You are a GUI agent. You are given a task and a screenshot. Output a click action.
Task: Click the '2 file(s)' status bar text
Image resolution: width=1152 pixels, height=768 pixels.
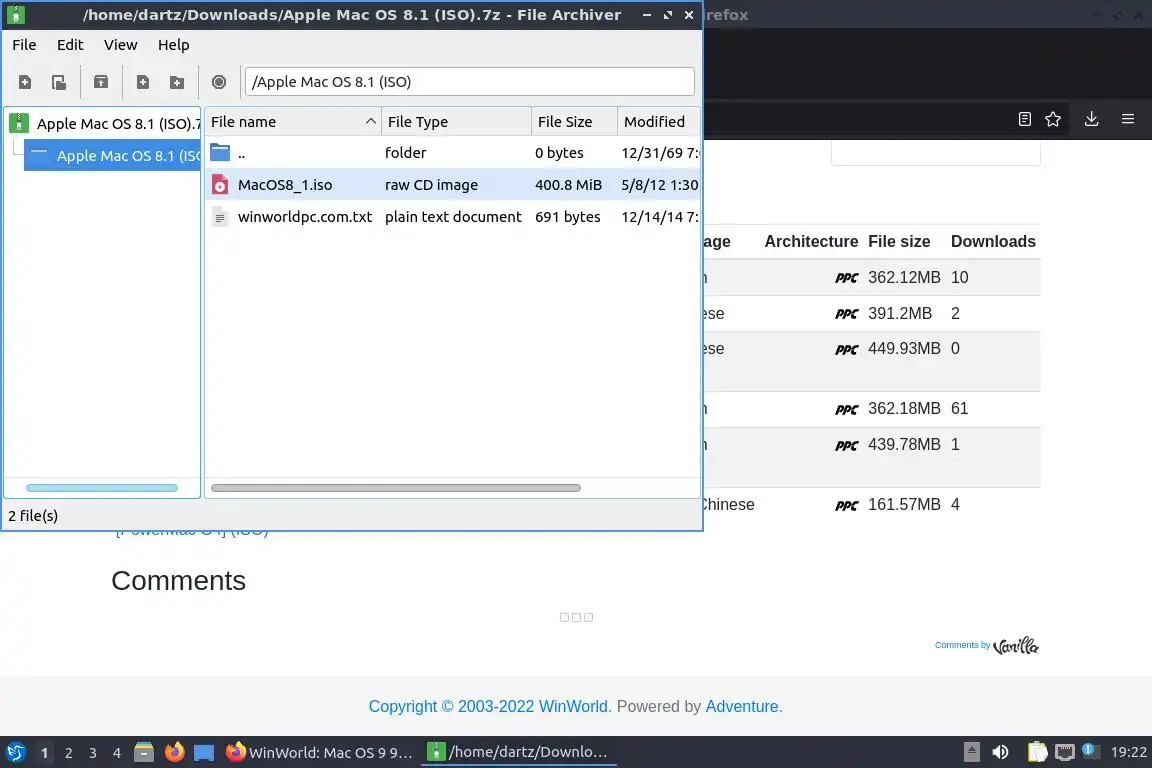point(33,516)
